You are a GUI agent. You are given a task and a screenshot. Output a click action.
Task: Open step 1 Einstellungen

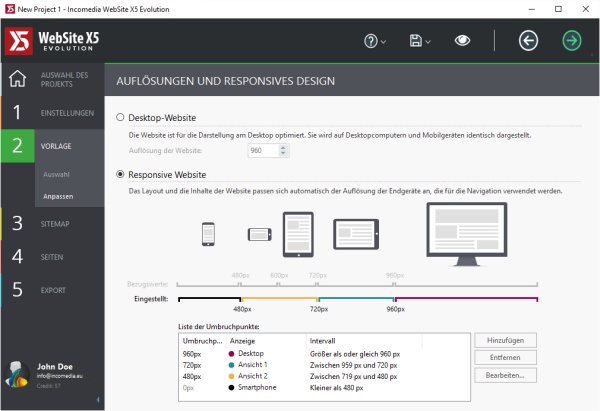pyautogui.click(x=52, y=113)
